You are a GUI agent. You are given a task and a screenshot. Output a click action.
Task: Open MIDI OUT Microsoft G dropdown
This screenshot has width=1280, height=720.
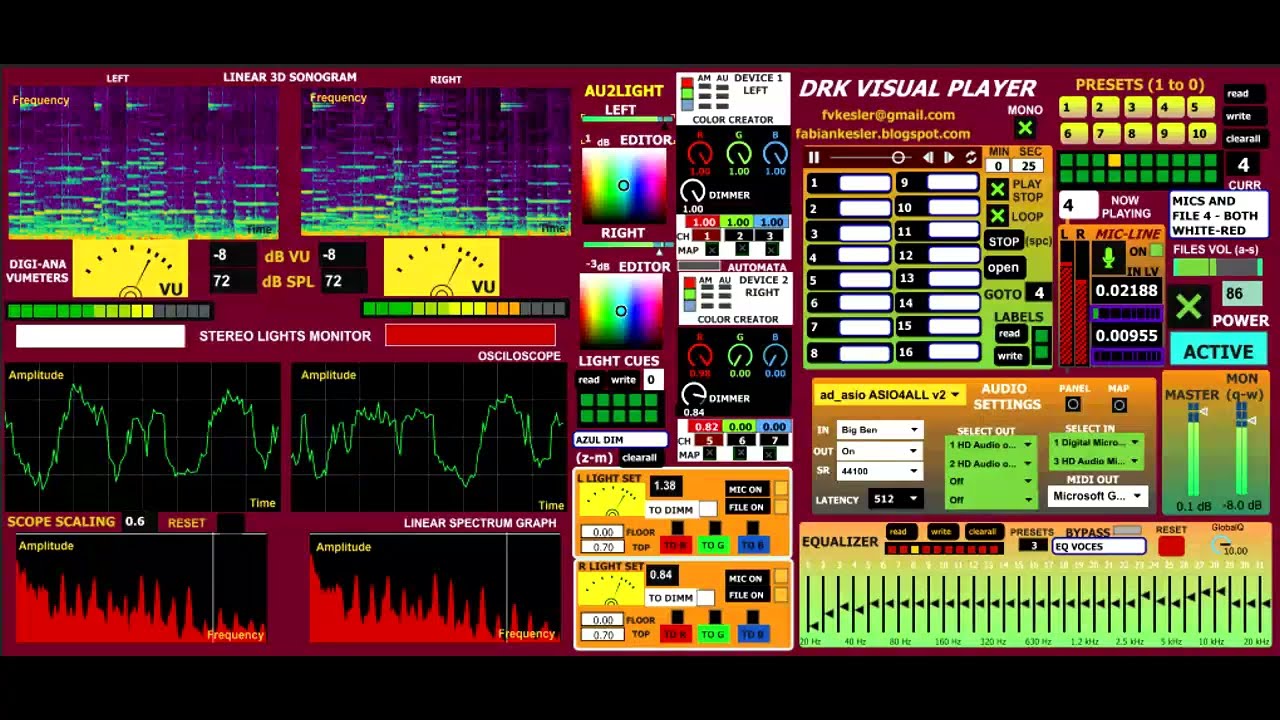coord(1096,496)
